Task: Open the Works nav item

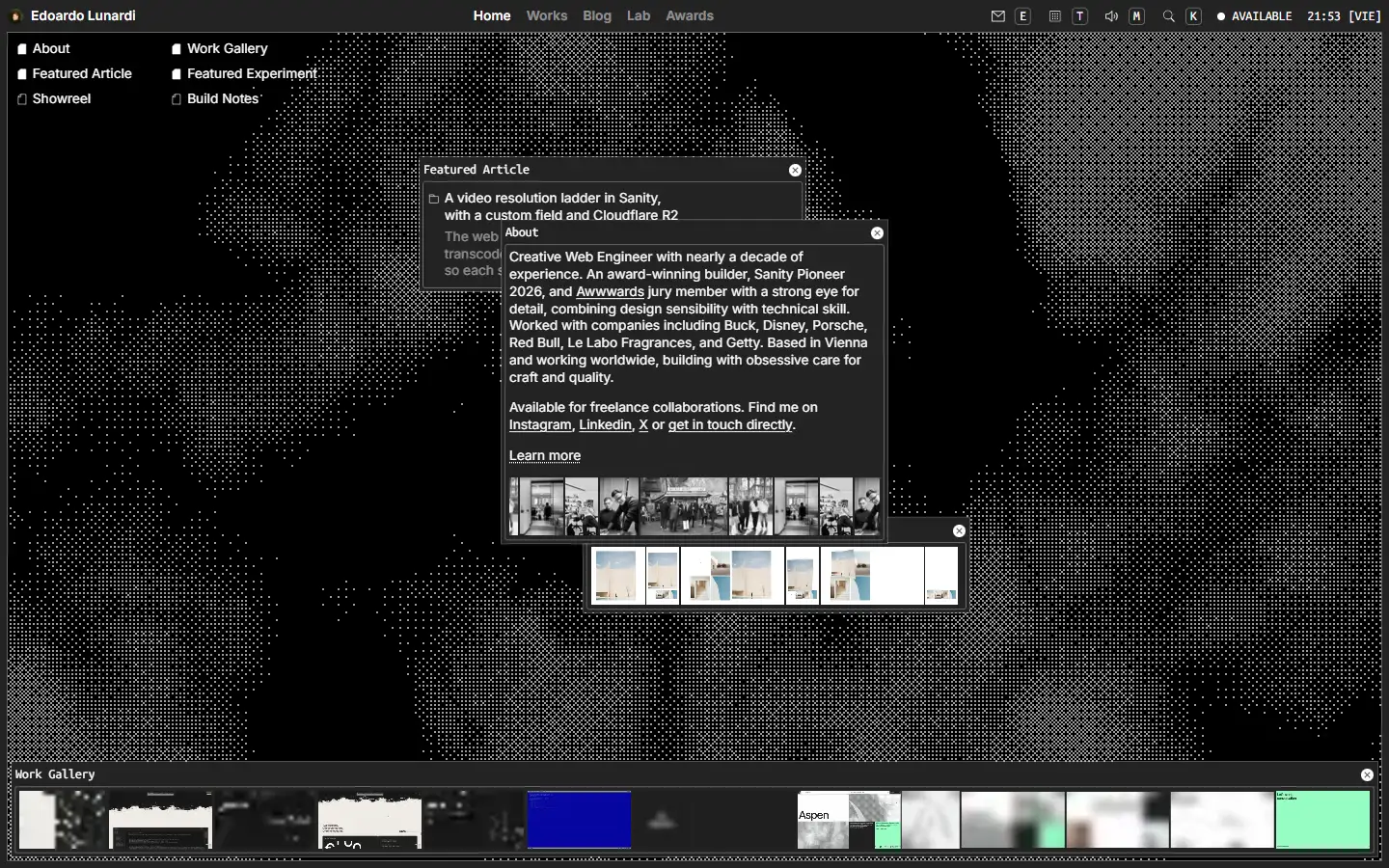Action: 547,16
